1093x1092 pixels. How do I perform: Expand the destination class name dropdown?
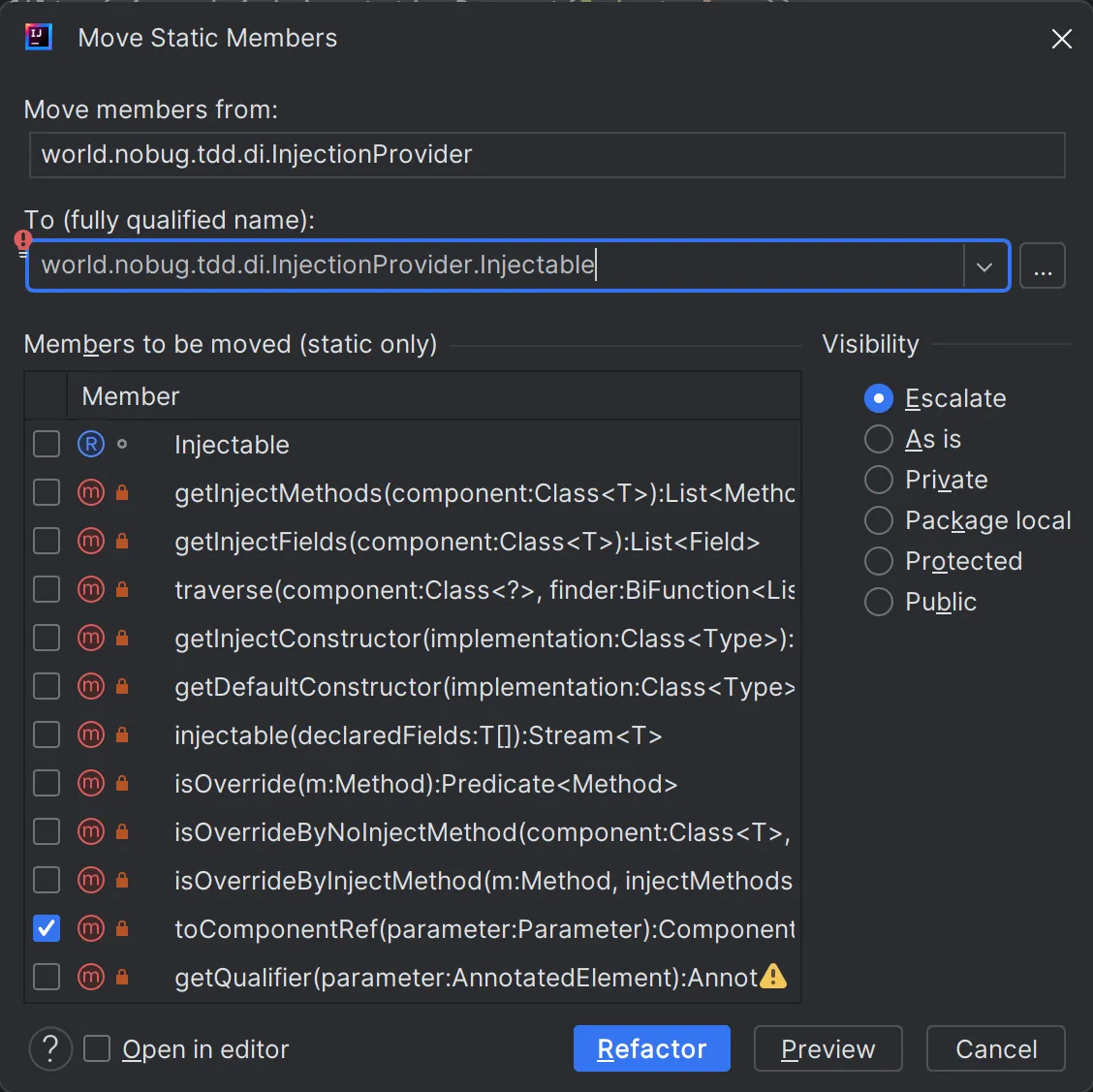coord(984,266)
